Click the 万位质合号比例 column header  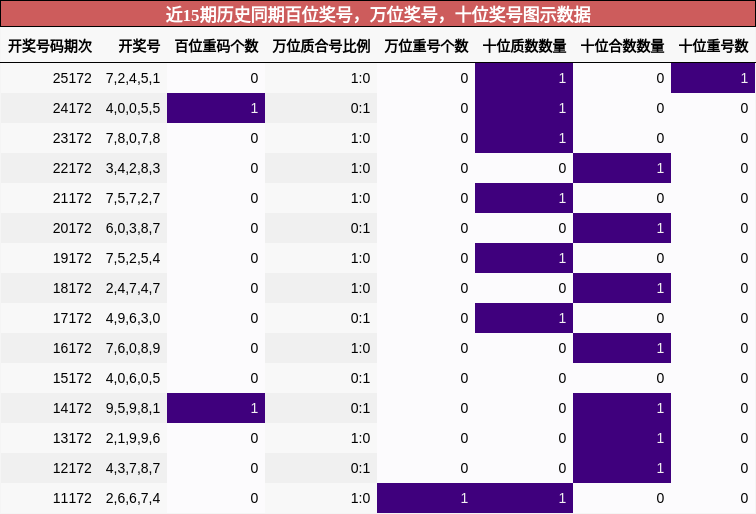click(321, 46)
